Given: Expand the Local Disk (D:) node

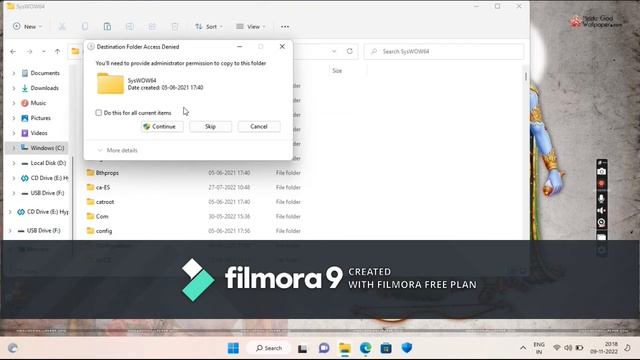Looking at the screenshot, I should point(13,163).
